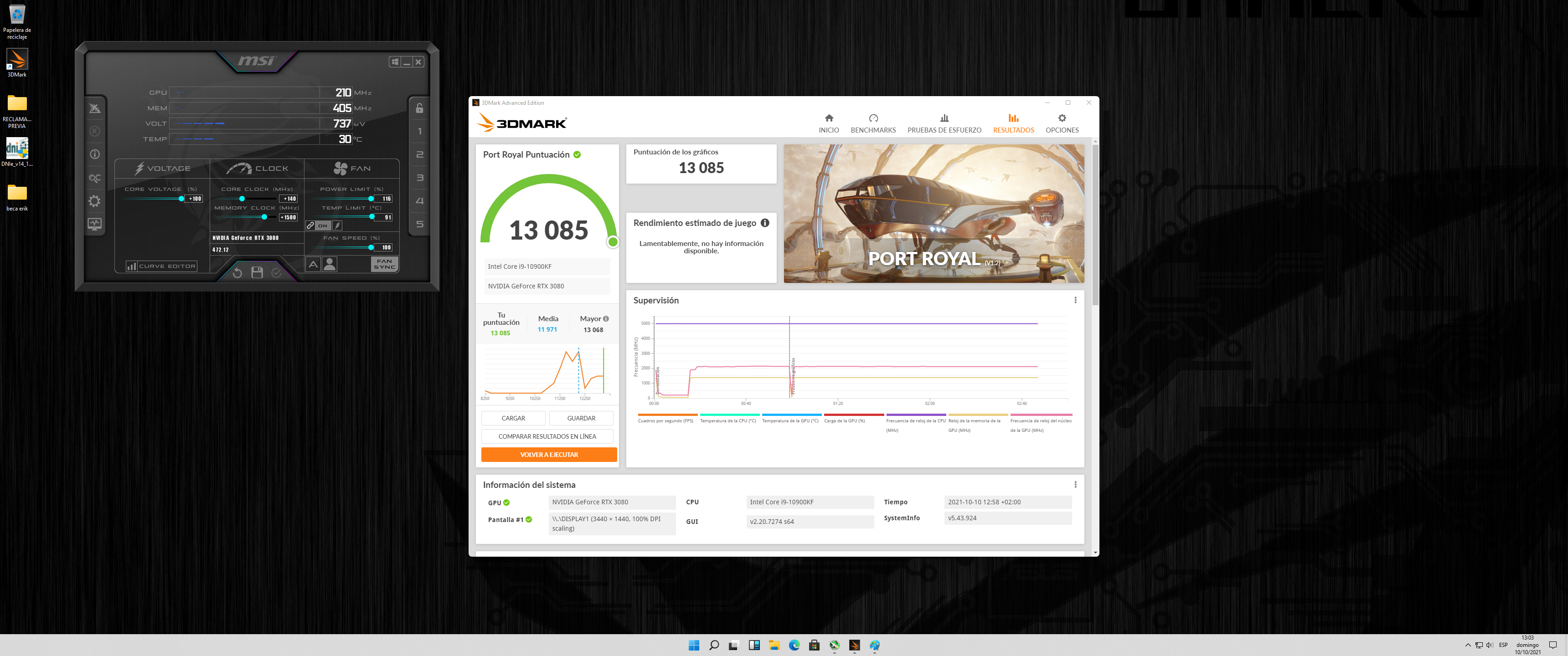The width and height of the screenshot is (1568, 656).
Task: Click the 3DMark logo
Action: tap(522, 123)
